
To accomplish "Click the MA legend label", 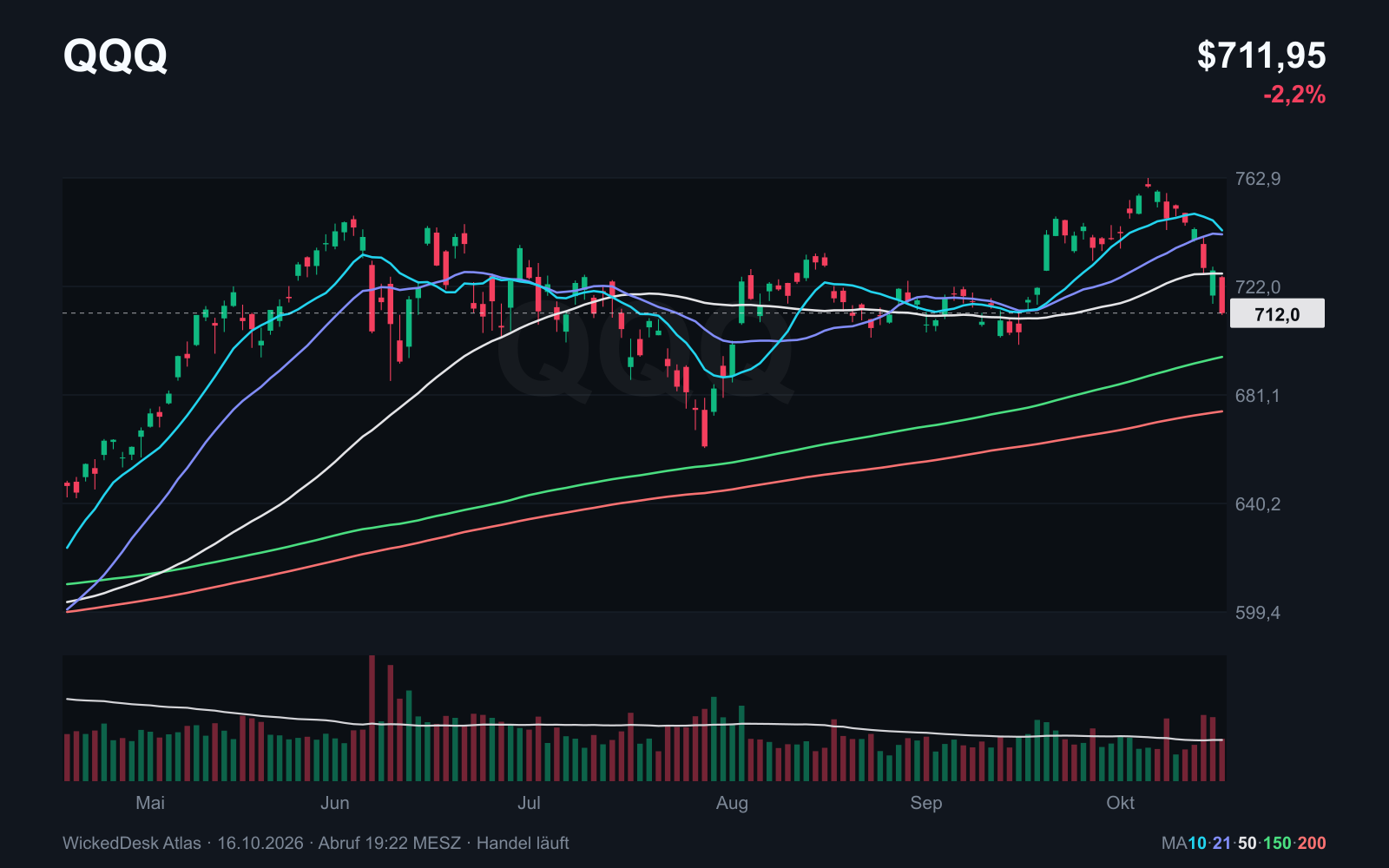I will (x=1174, y=843).
